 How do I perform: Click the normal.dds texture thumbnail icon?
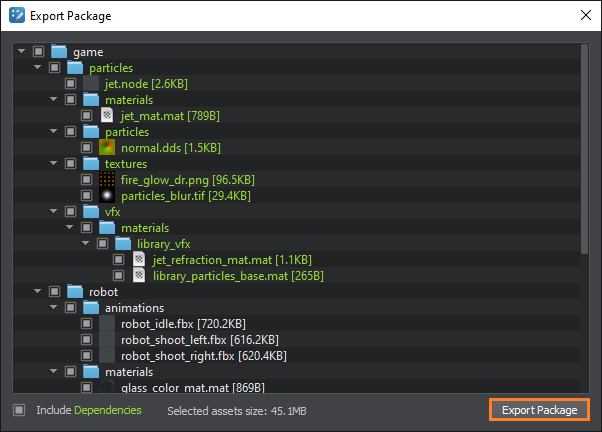107,148
